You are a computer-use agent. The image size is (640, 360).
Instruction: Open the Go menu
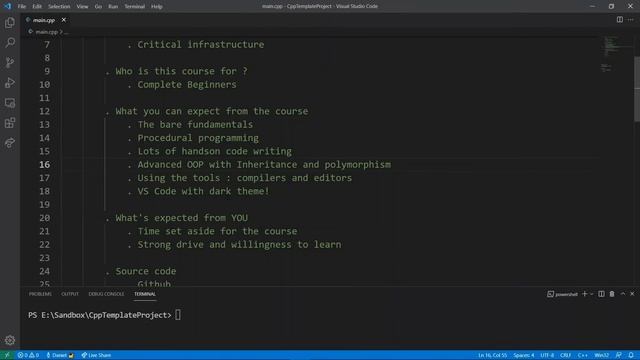98,6
